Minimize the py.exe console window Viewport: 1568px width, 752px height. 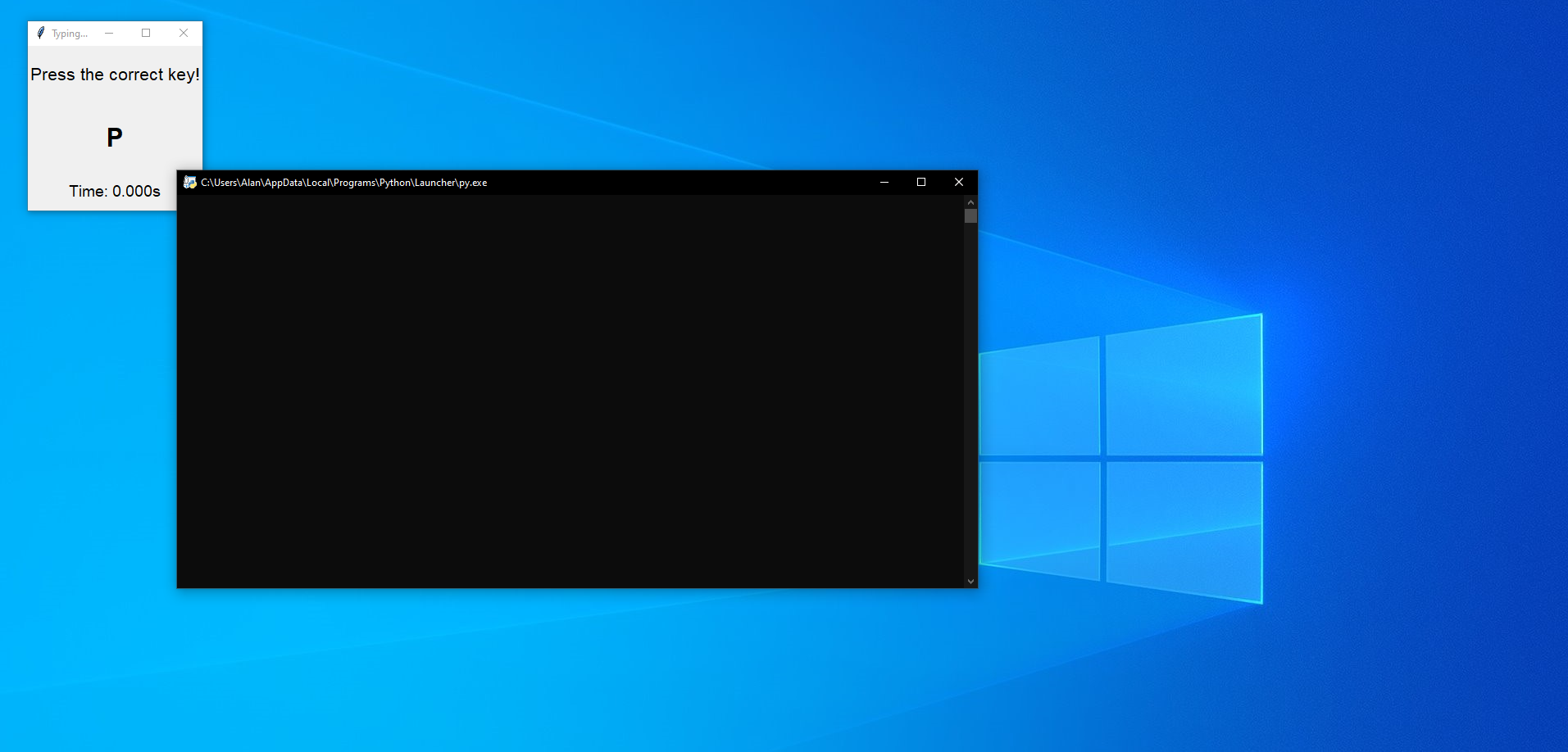point(884,182)
